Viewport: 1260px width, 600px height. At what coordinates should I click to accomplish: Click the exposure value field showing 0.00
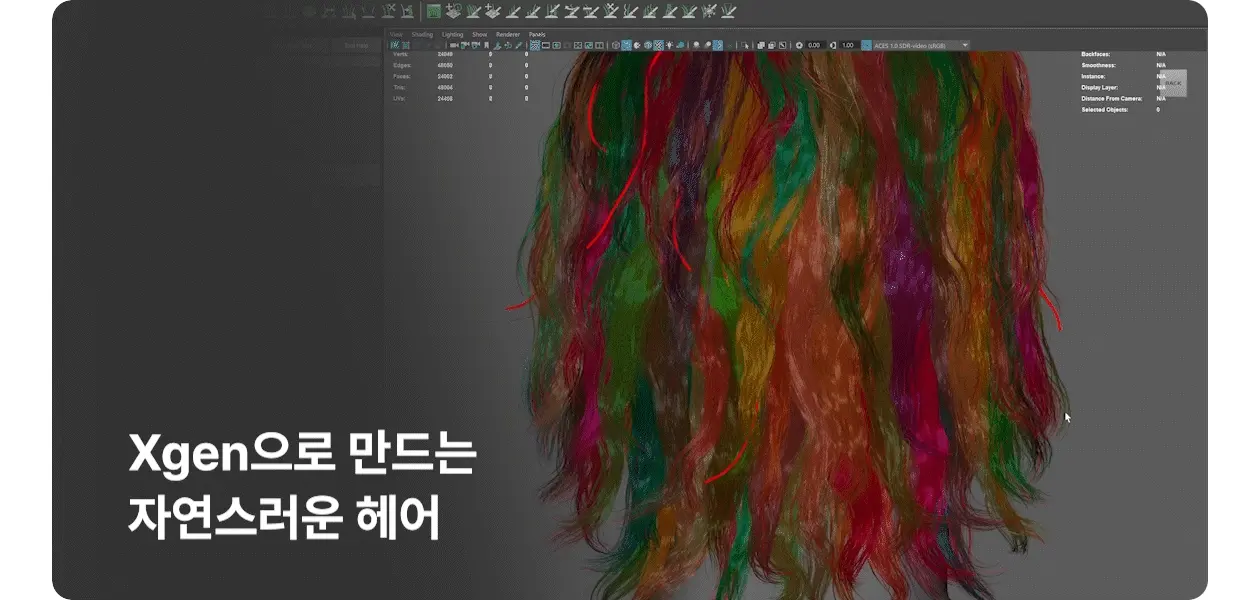point(814,46)
